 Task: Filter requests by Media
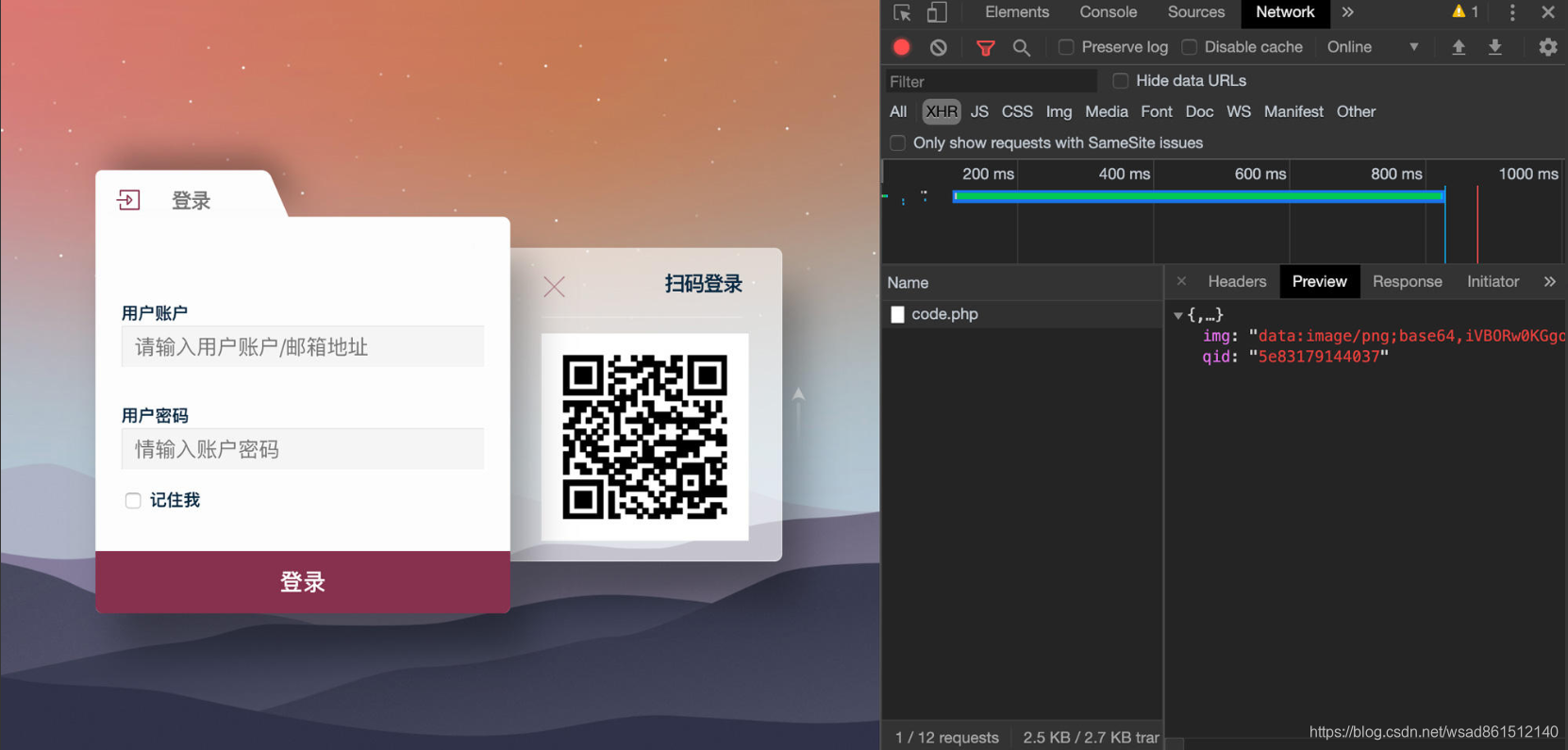[x=1107, y=111]
